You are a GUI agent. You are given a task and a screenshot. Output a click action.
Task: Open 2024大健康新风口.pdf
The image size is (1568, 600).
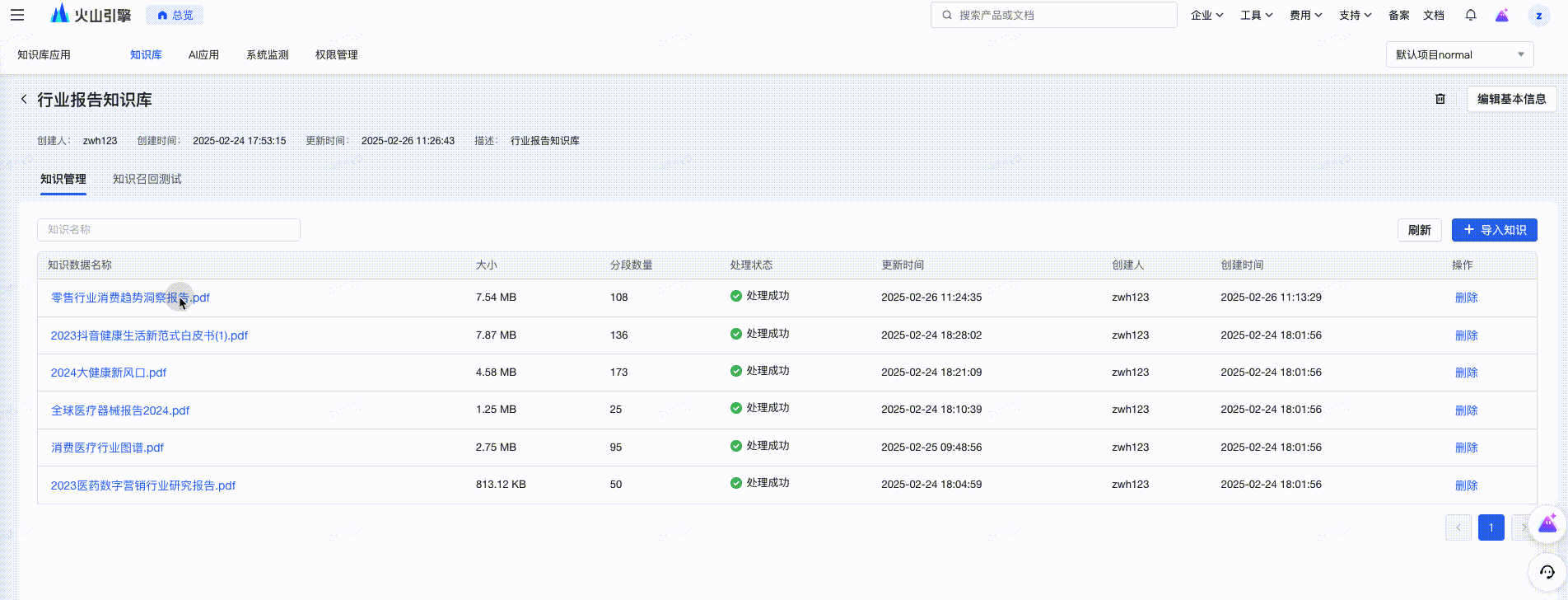tap(109, 373)
